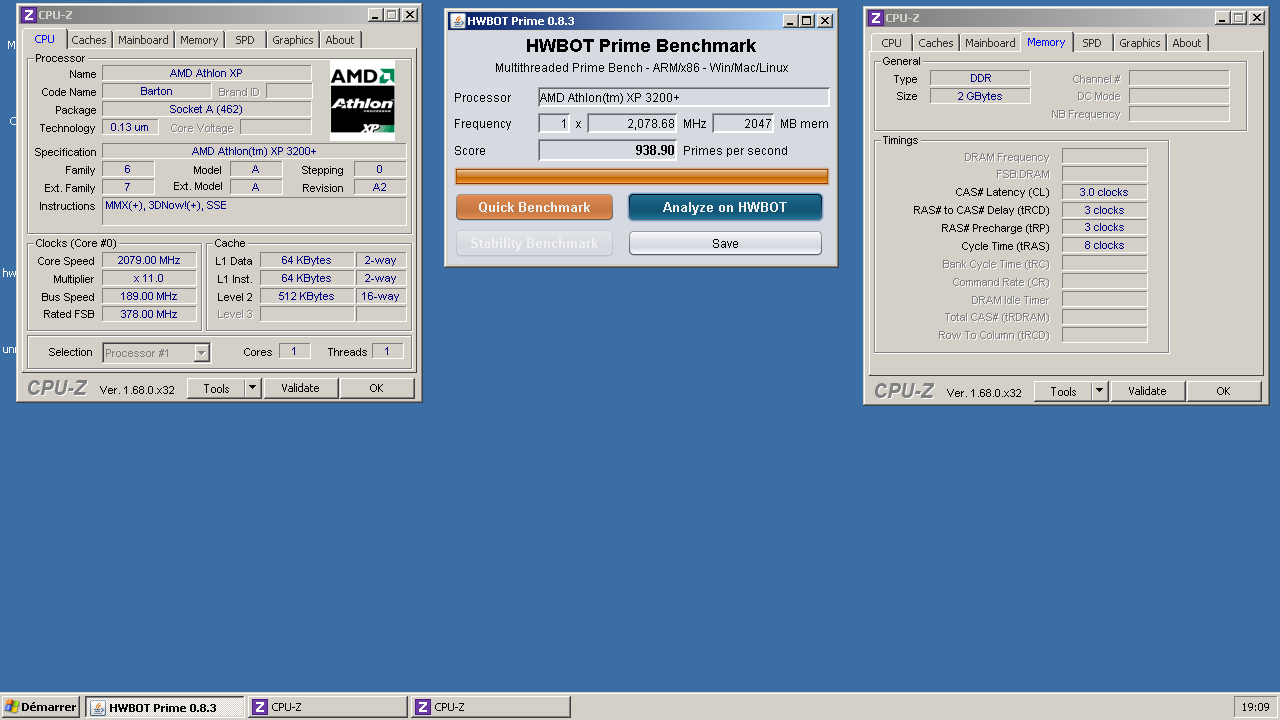Click the Tools button in the left CPU-Z window
The image size is (1280, 720).
(216, 388)
